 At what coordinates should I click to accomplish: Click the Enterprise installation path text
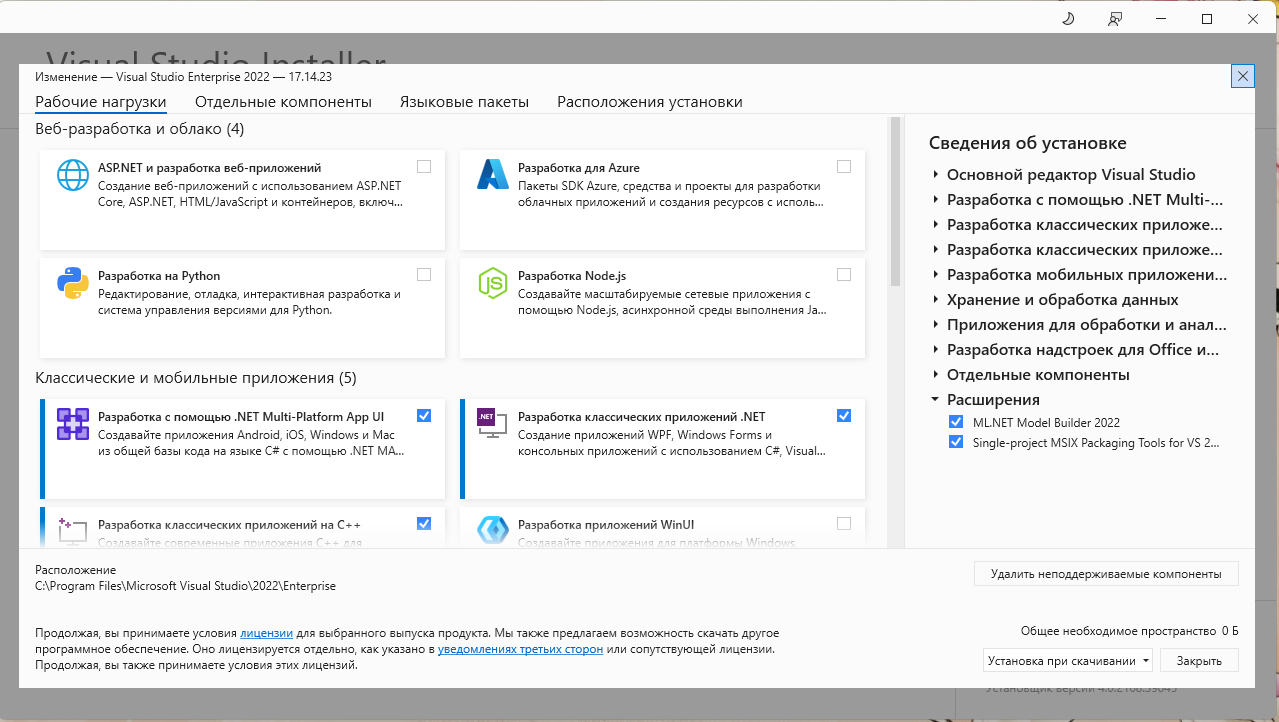(x=185, y=586)
